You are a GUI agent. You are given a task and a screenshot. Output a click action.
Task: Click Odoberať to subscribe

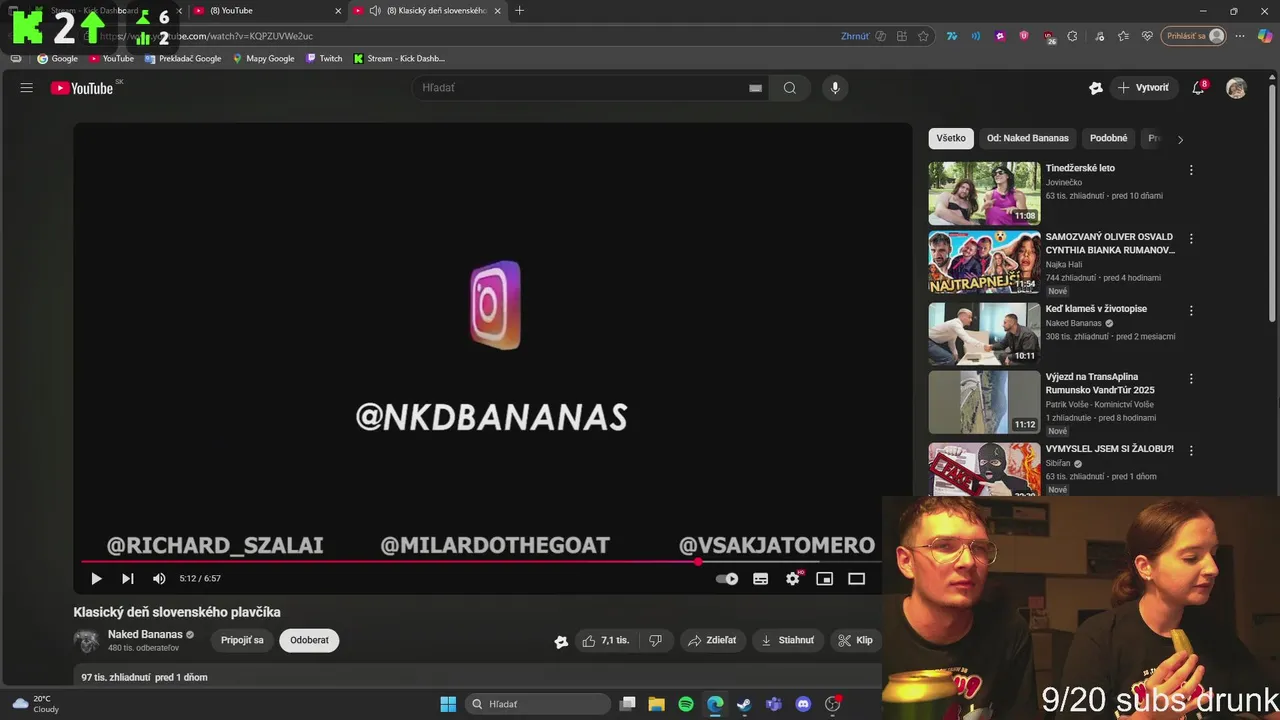(x=309, y=640)
